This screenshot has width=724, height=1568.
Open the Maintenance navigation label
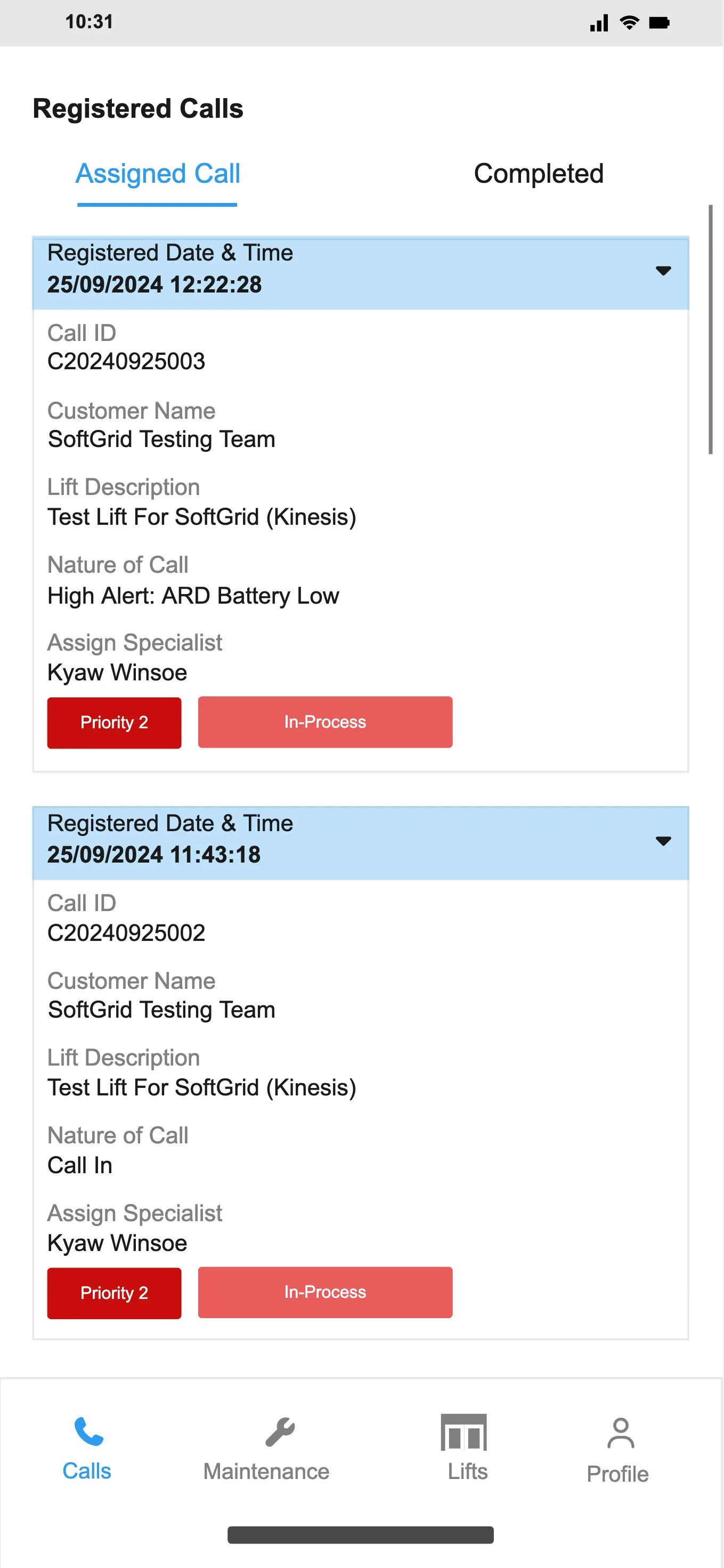point(266,1471)
